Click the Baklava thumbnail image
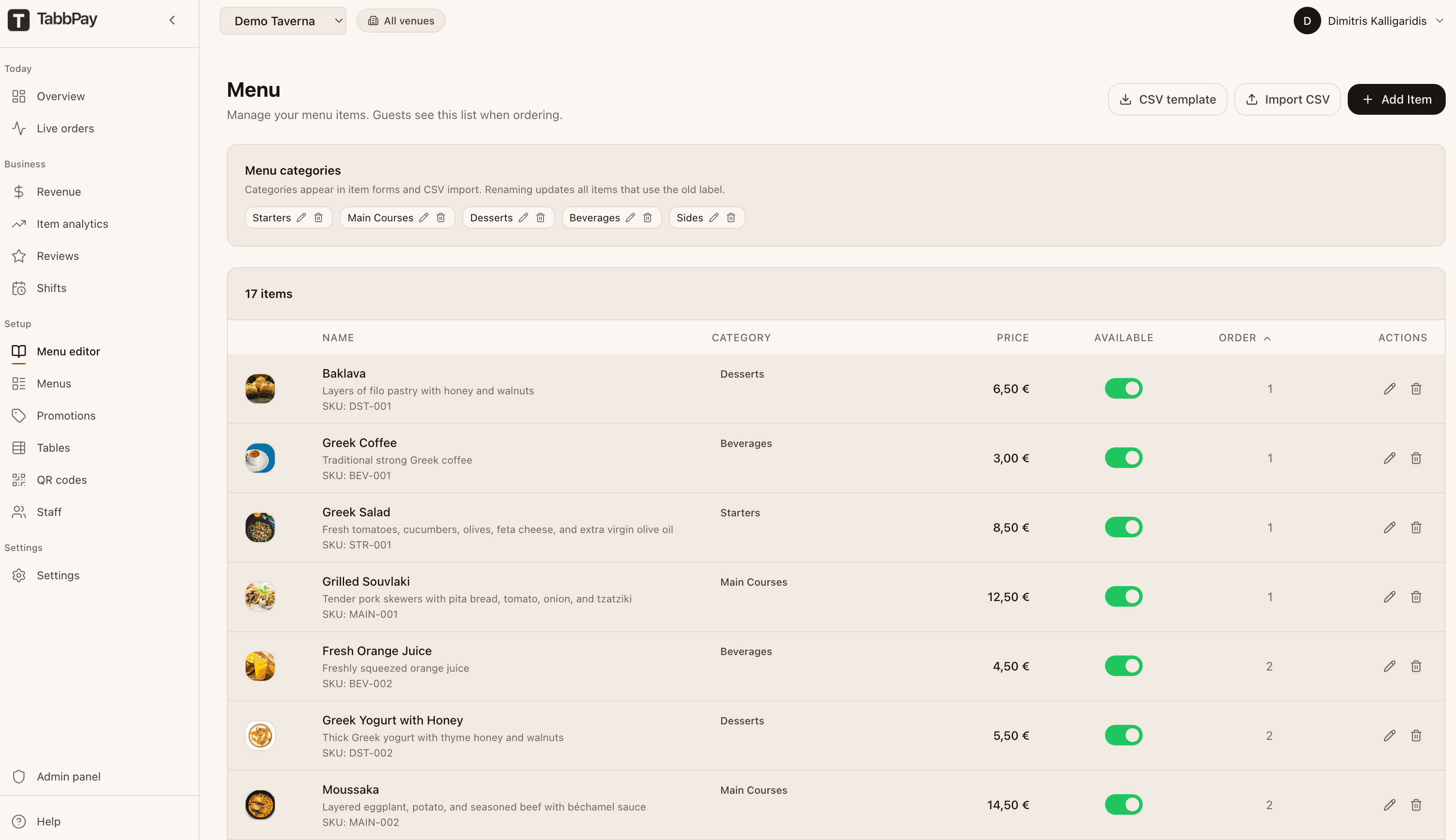 click(260, 389)
